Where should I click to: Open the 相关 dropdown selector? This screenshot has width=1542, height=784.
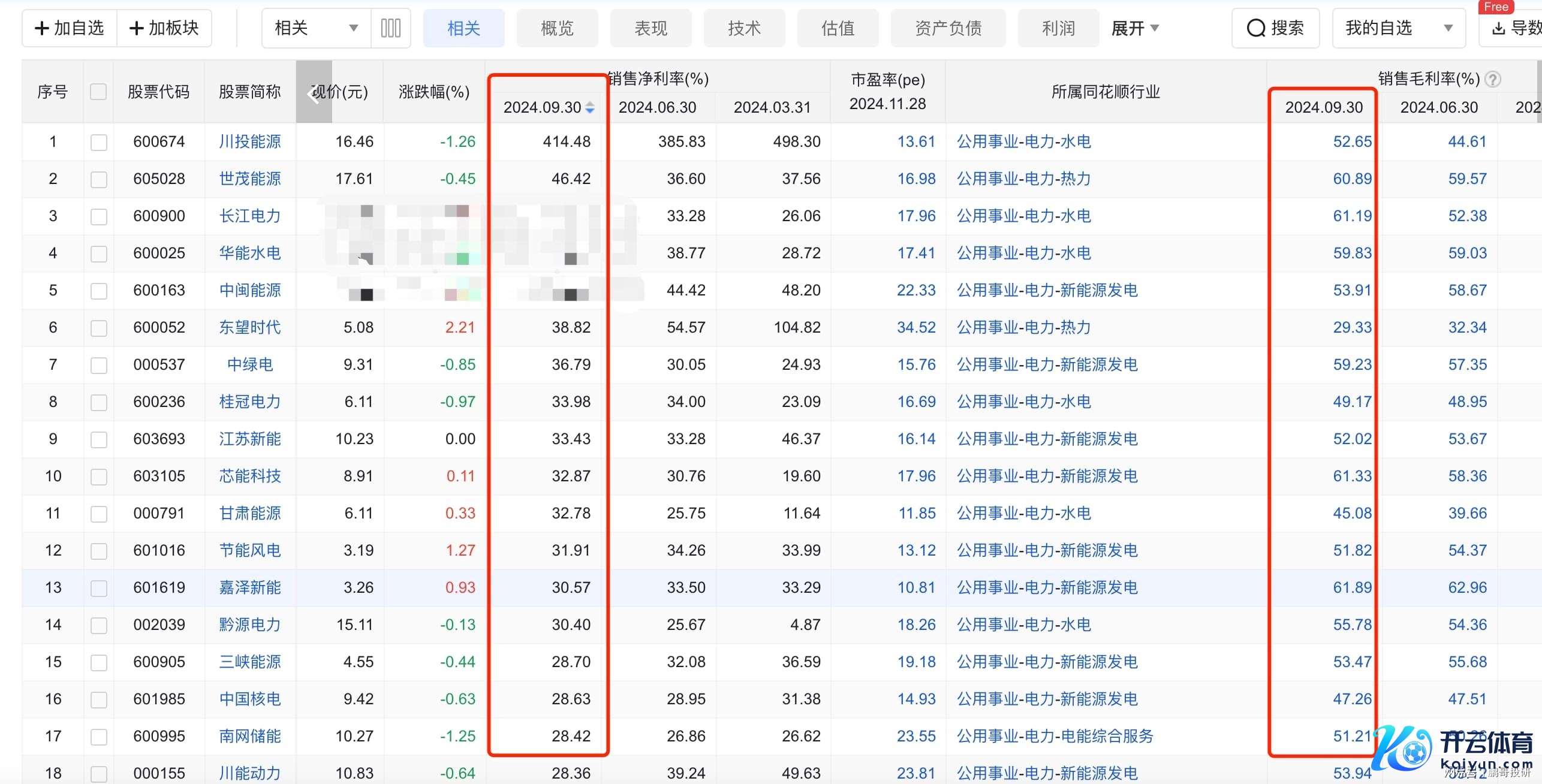[316, 28]
